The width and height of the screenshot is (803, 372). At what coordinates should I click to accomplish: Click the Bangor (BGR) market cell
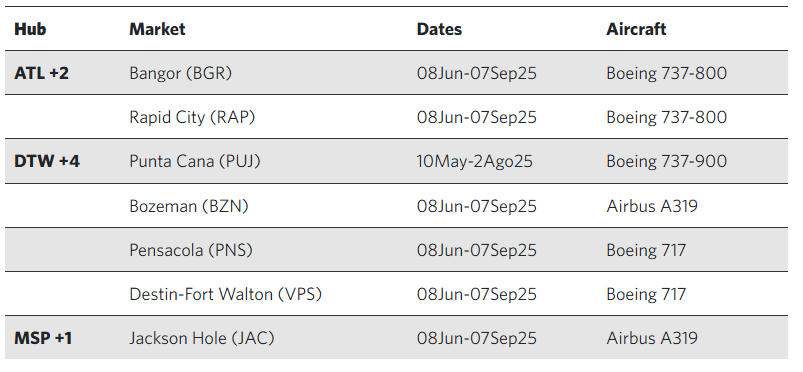coord(181,73)
